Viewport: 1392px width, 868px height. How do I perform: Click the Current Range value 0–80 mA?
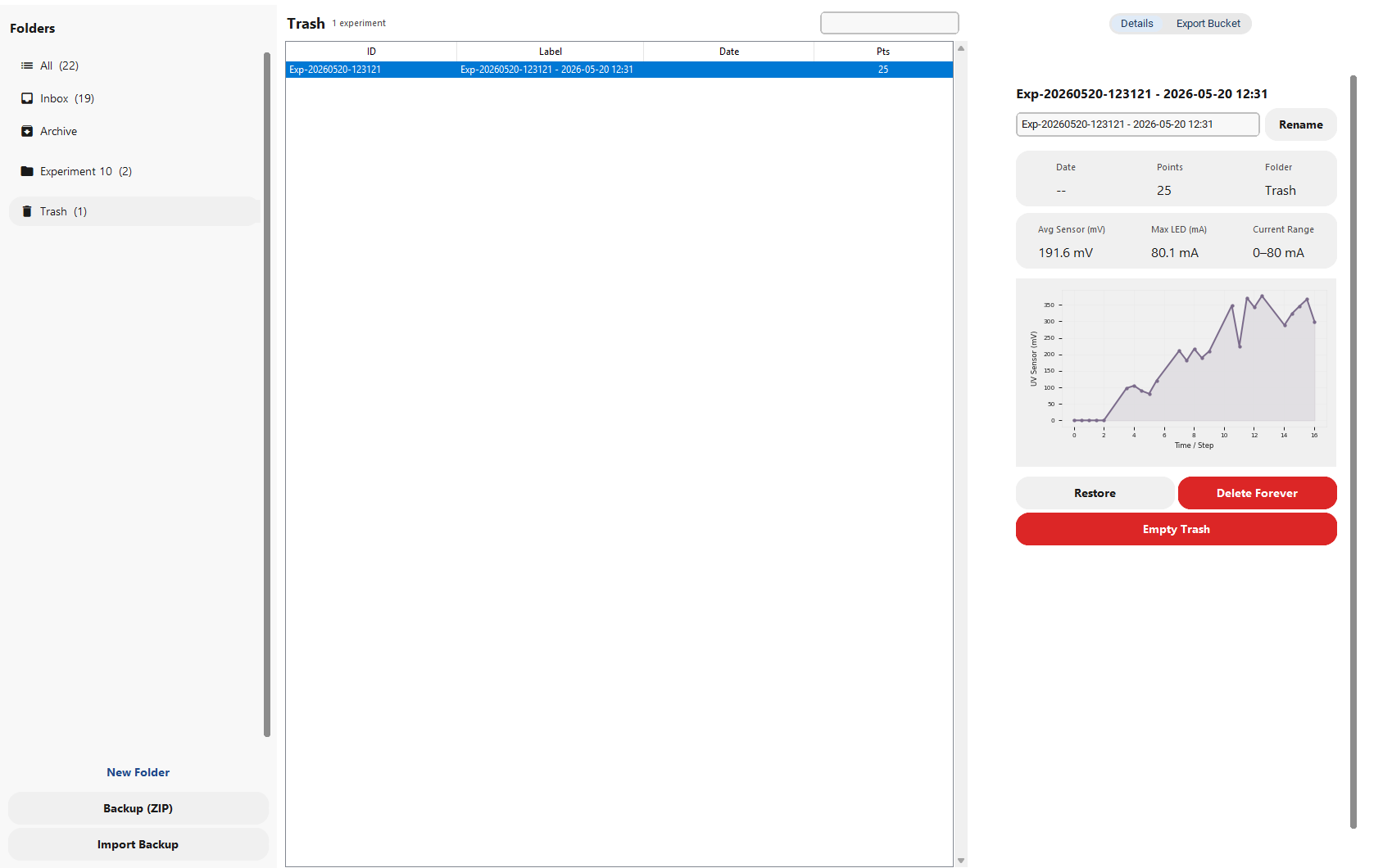1278,253
